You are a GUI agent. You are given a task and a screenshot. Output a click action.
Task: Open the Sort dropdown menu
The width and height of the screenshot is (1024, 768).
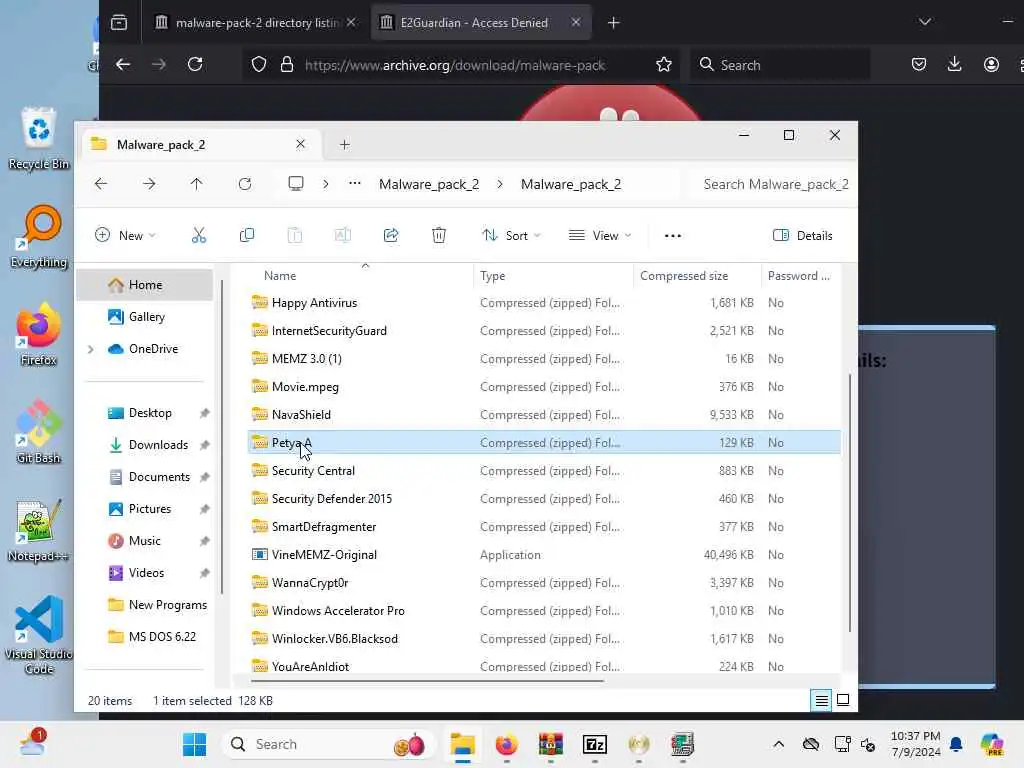click(x=511, y=236)
